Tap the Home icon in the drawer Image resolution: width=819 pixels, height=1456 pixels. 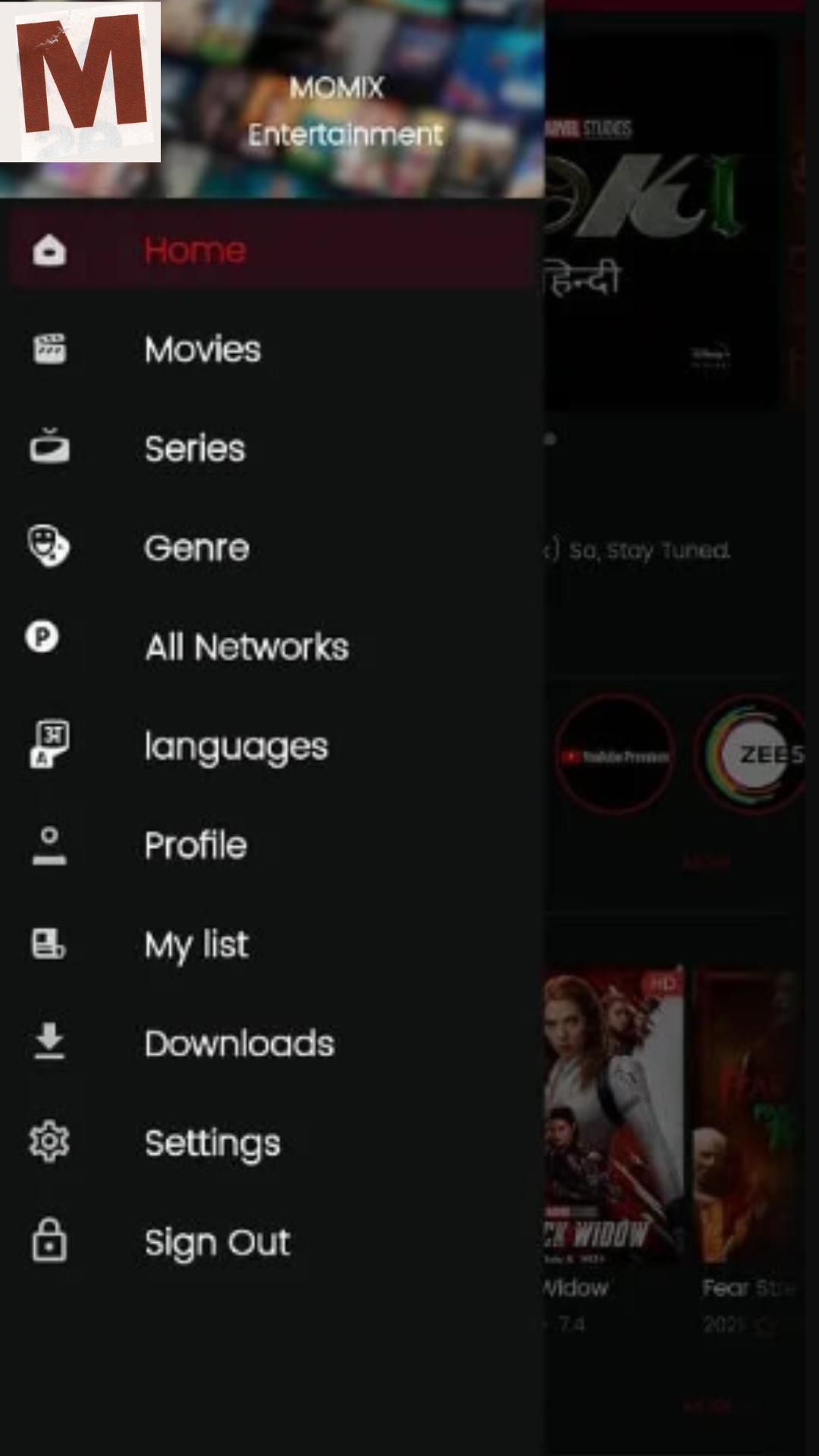coord(49,250)
